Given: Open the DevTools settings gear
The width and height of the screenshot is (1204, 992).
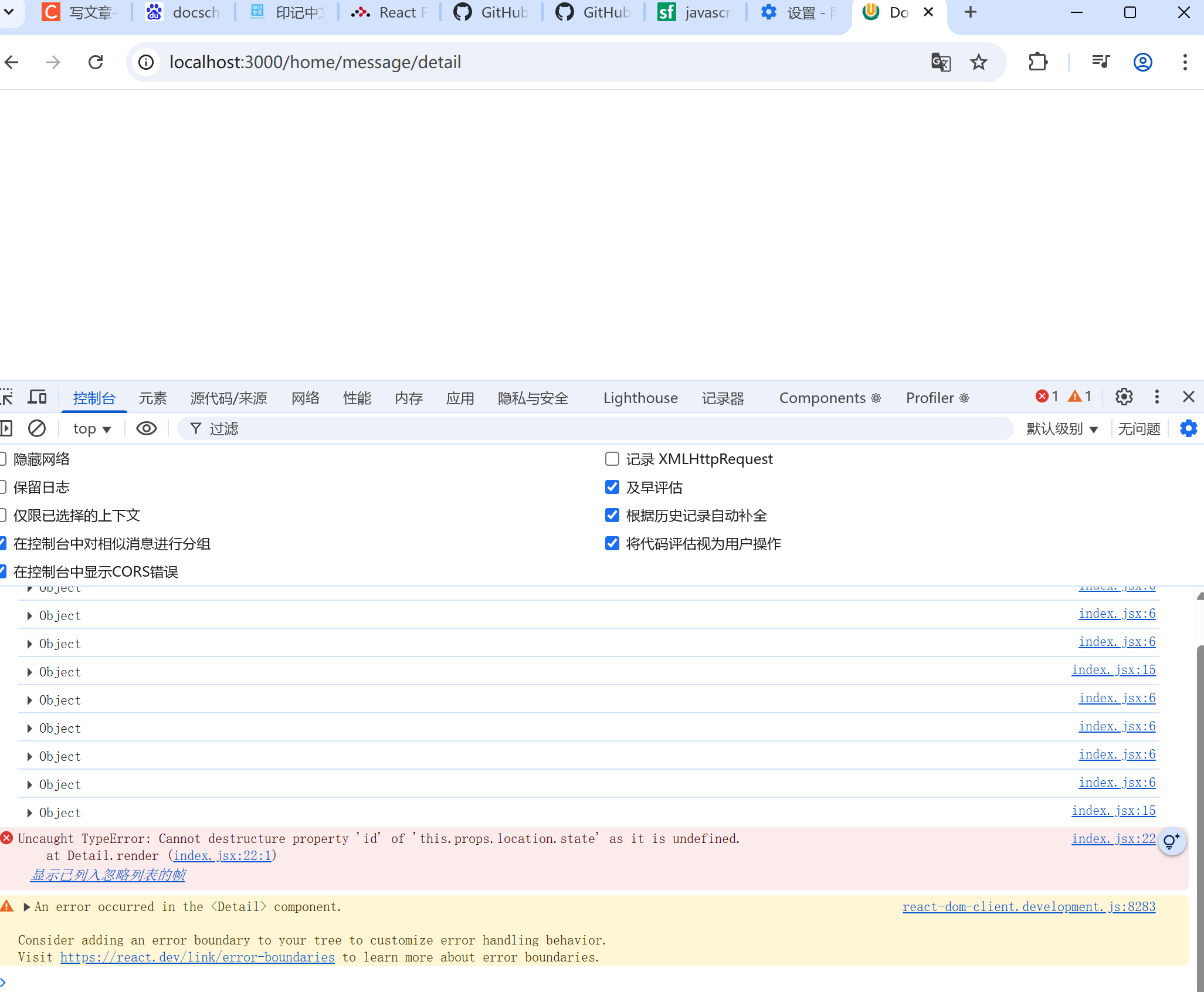Looking at the screenshot, I should point(1124,397).
